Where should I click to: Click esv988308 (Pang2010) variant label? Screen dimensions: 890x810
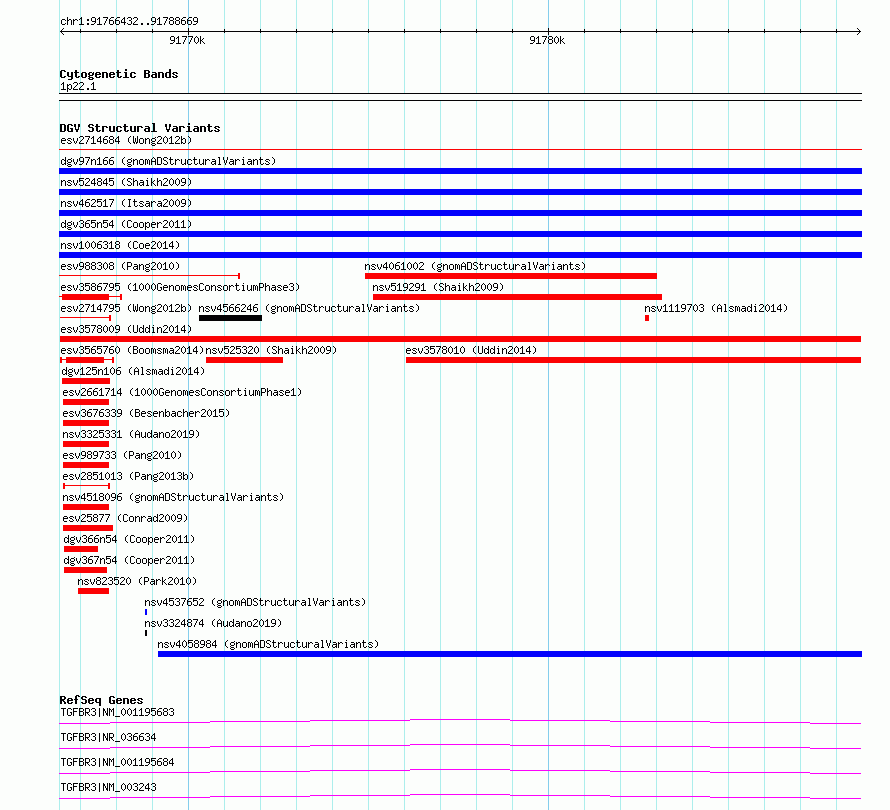click(120, 266)
